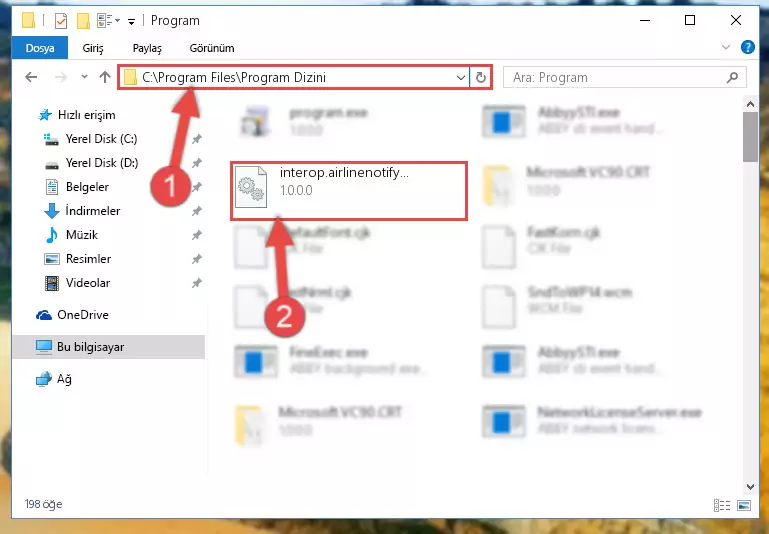
Task: Open recent locations dropdown arrow
Action: click(84, 76)
